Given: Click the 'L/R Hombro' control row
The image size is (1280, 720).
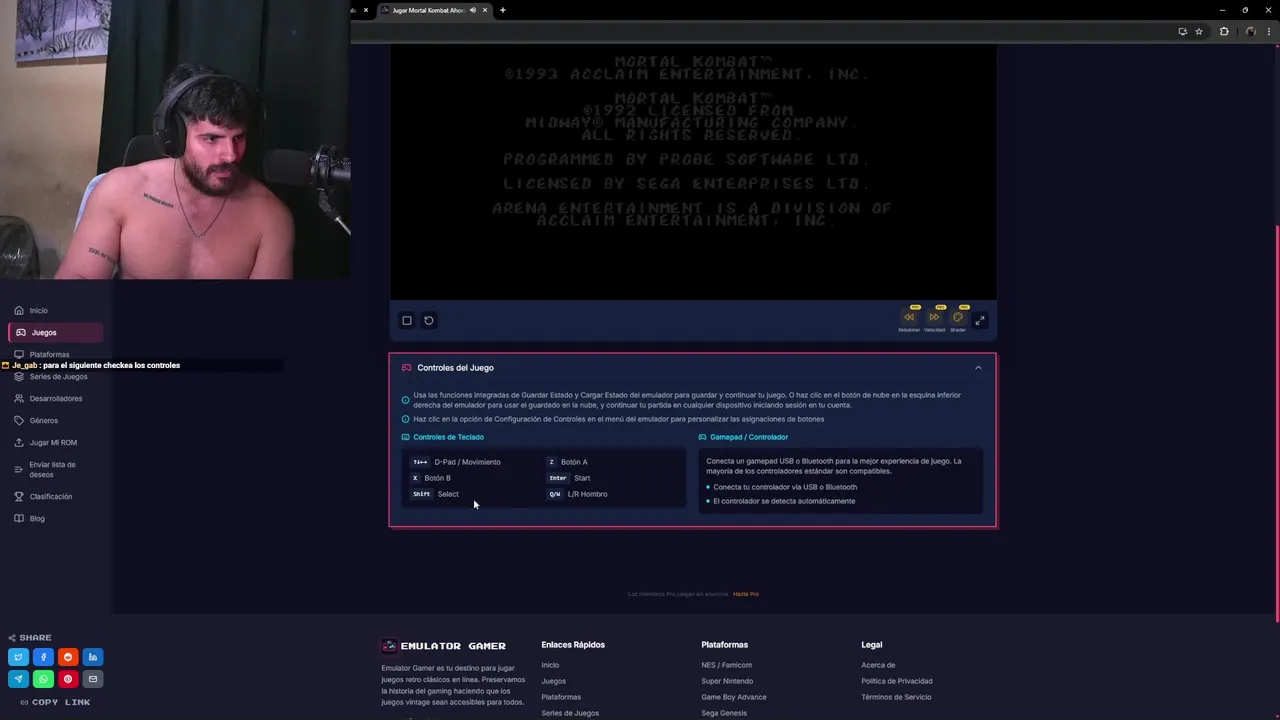Looking at the screenshot, I should [577, 494].
